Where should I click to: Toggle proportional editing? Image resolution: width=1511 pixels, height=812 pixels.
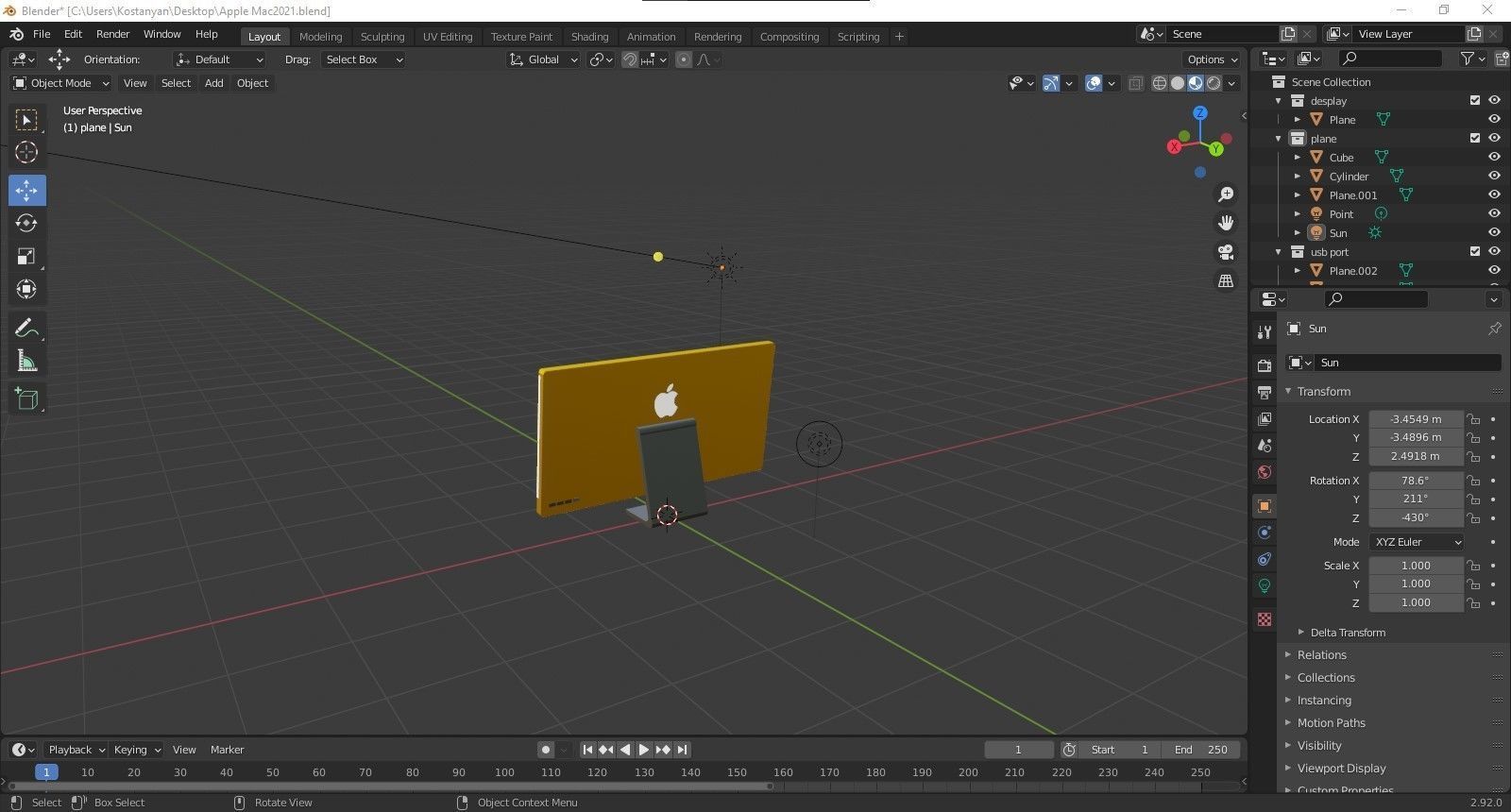click(684, 59)
